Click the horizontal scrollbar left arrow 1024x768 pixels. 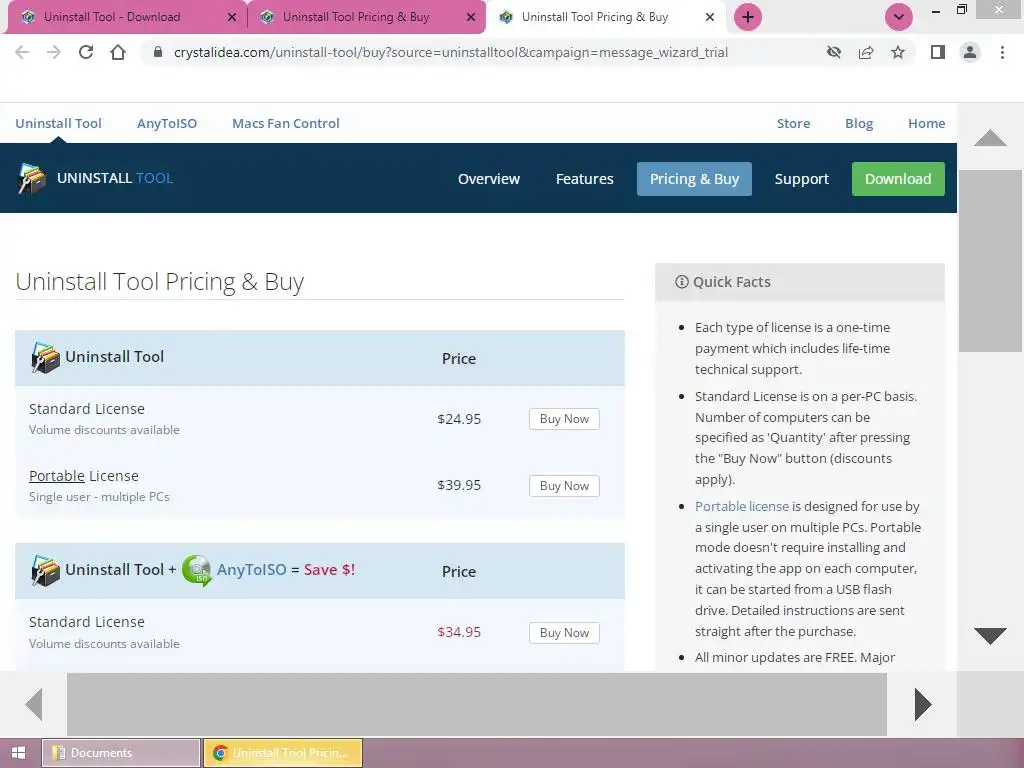click(x=34, y=704)
